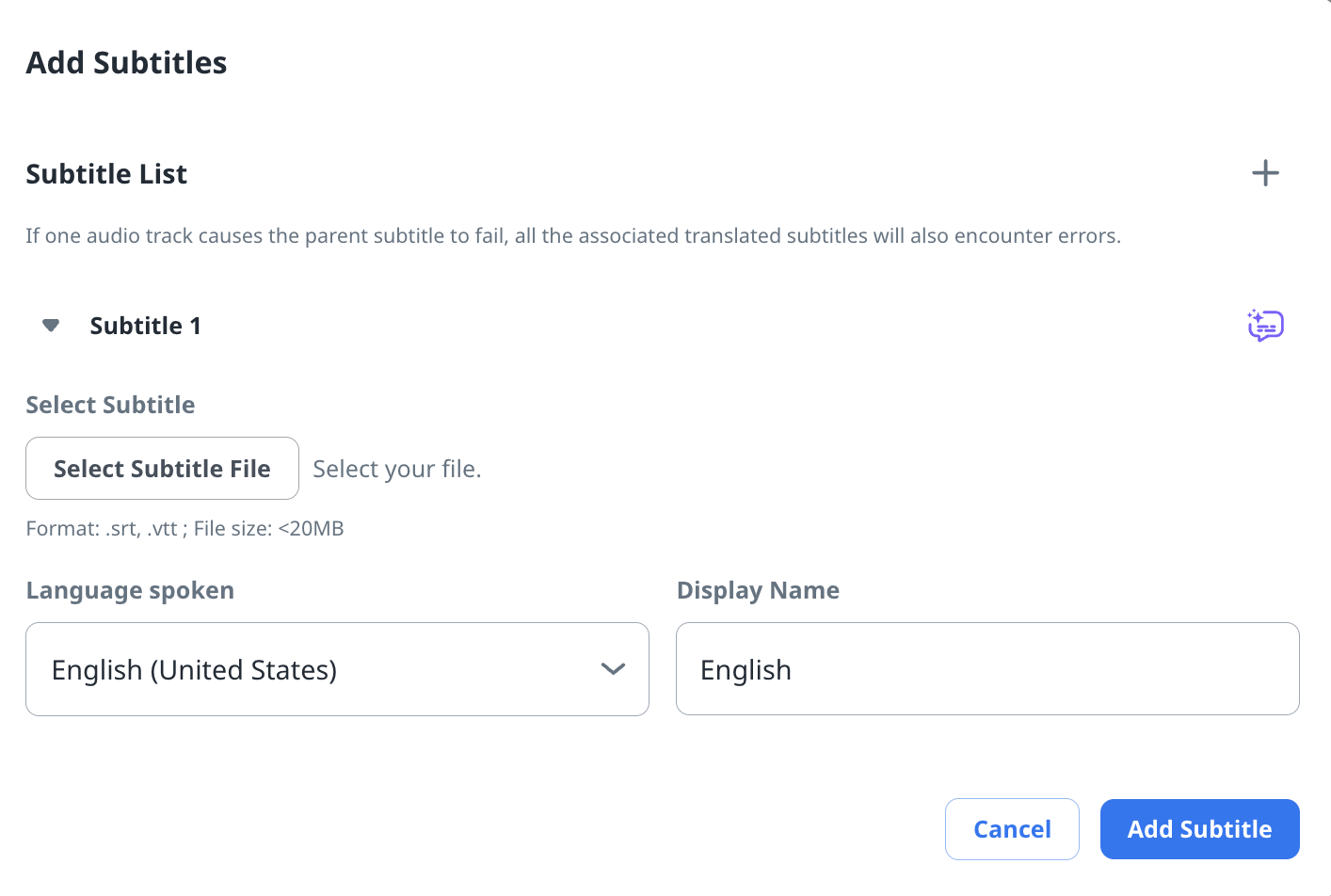This screenshot has height=896, width=1331.
Task: Click the note about parent subtitle errors
Action: [572, 236]
